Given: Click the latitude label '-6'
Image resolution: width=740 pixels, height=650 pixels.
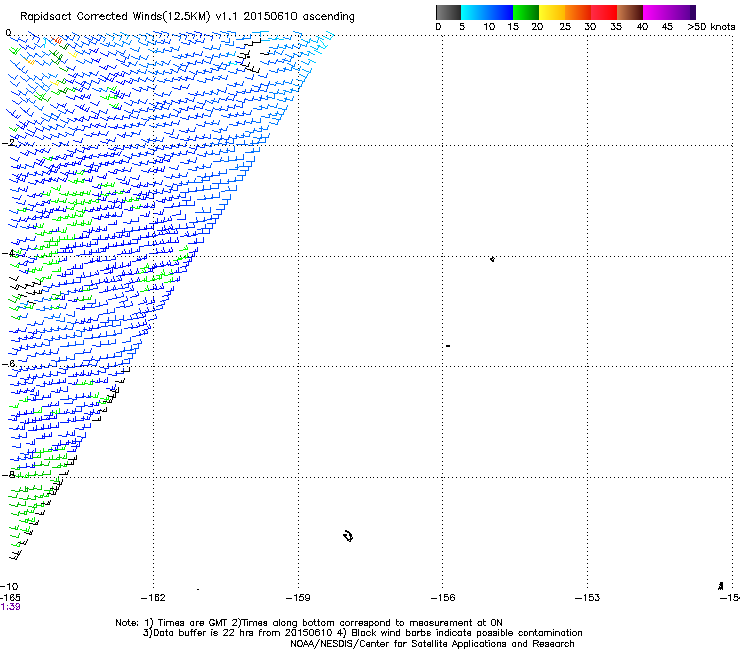Looking at the screenshot, I should pyautogui.click(x=8, y=363).
